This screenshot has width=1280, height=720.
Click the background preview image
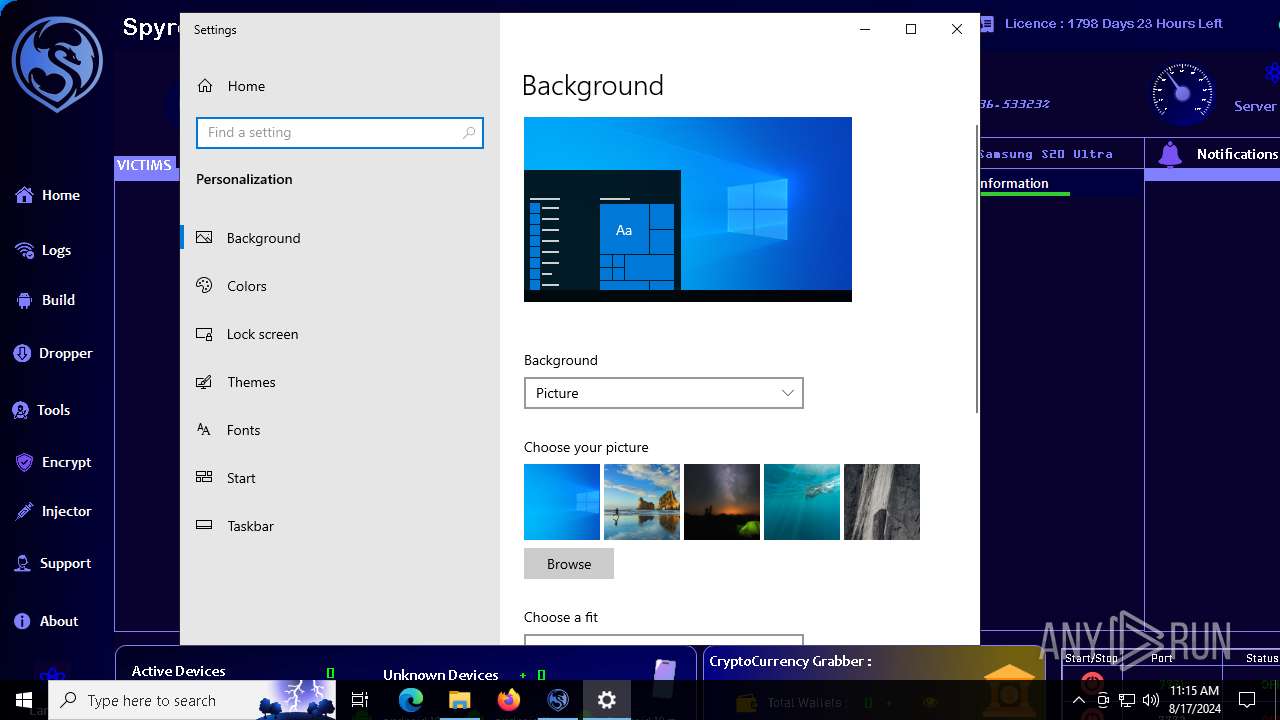[x=688, y=209]
